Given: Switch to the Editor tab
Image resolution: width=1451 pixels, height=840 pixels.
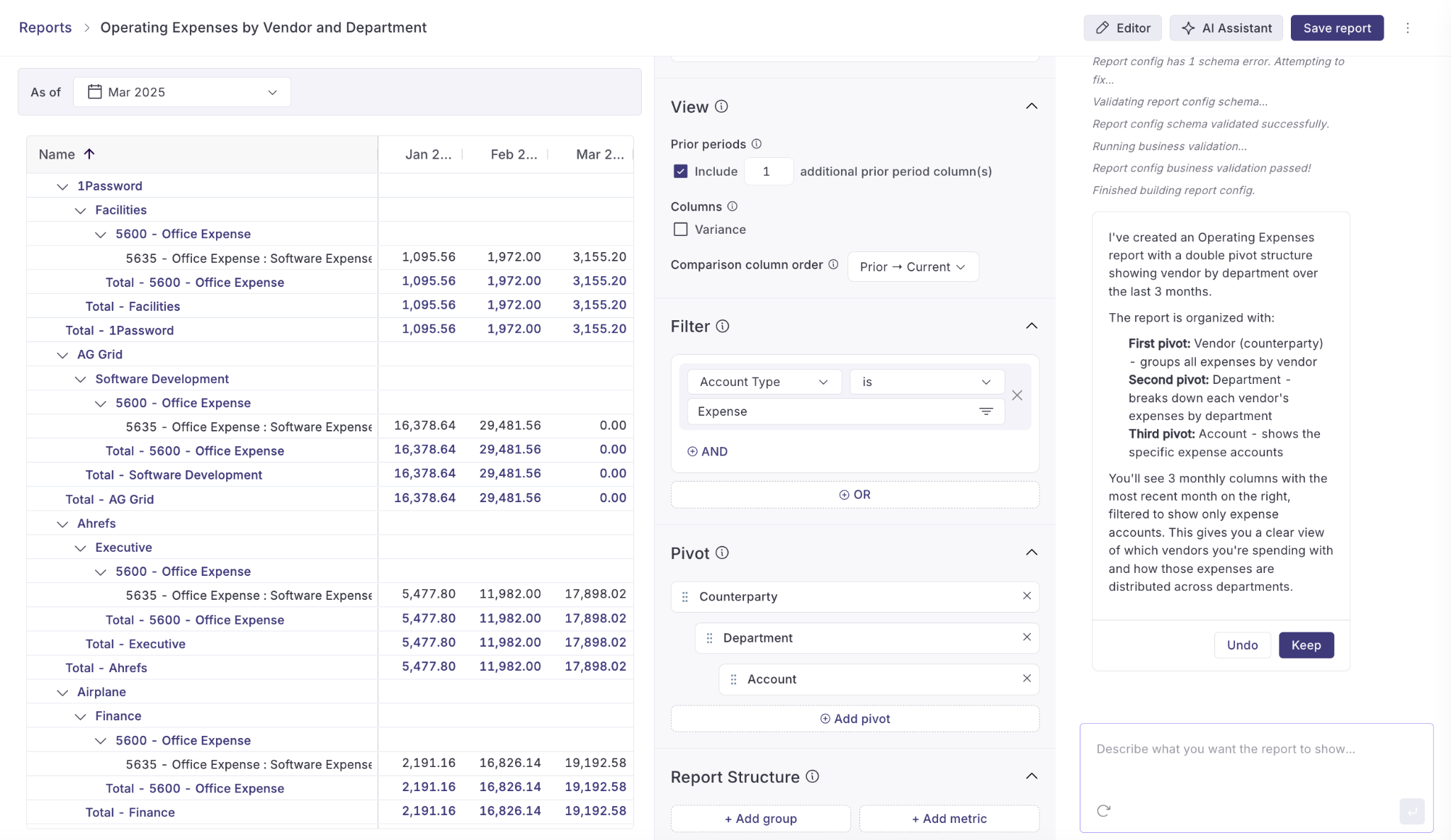Looking at the screenshot, I should point(1122,28).
